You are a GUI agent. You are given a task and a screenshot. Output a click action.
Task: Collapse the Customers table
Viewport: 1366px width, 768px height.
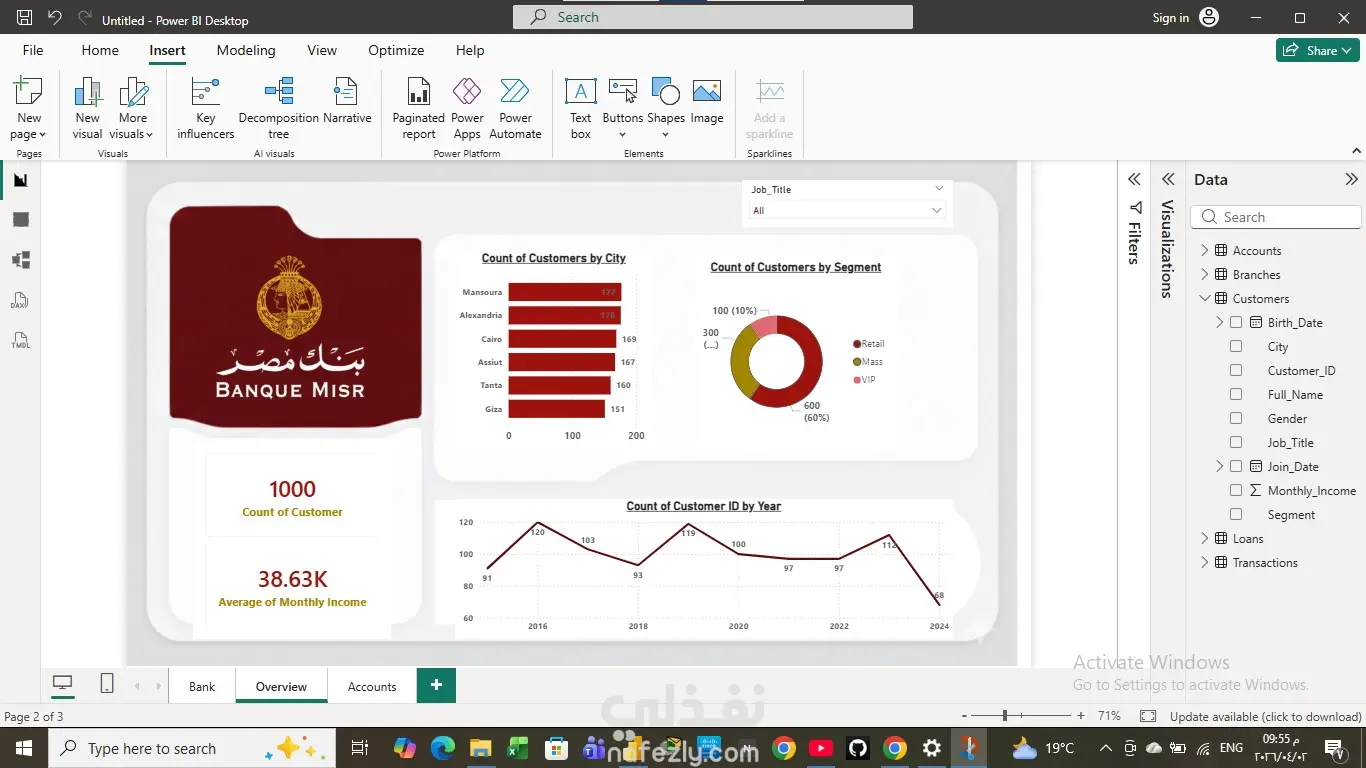tap(1204, 299)
